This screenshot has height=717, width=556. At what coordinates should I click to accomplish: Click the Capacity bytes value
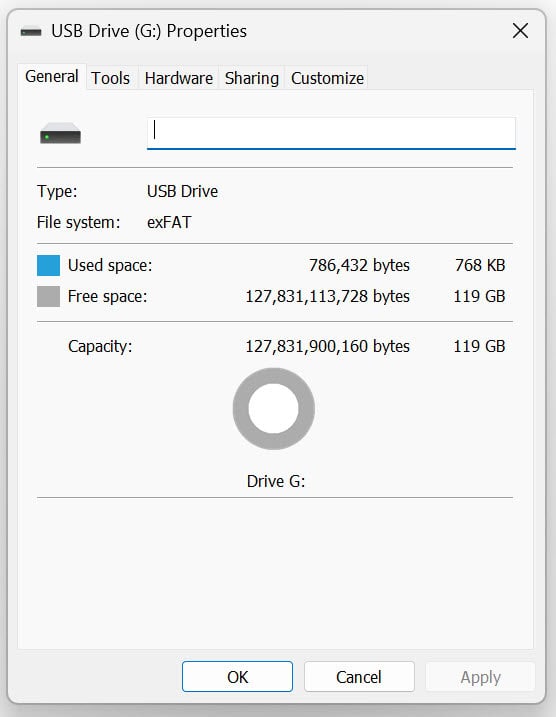pos(327,347)
